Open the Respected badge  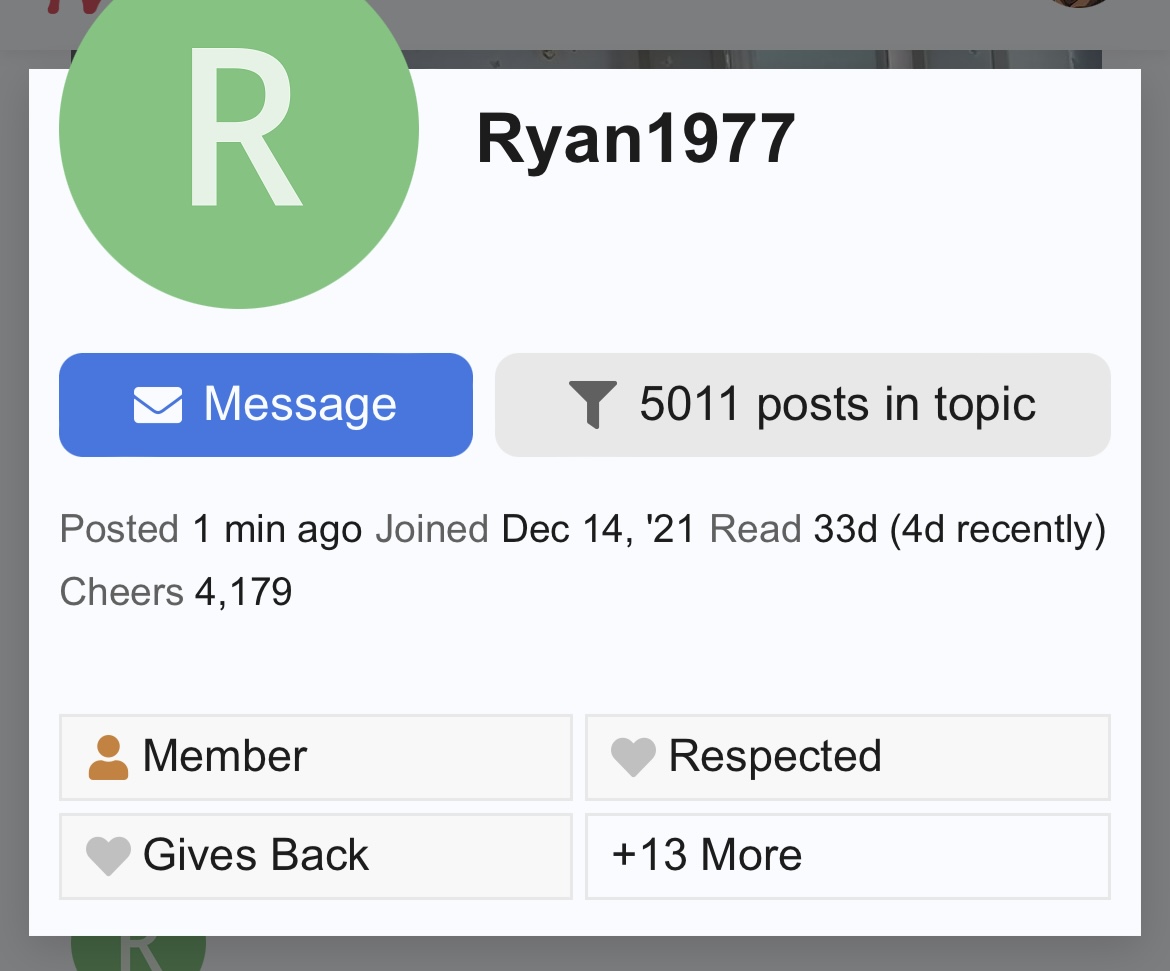click(x=848, y=758)
